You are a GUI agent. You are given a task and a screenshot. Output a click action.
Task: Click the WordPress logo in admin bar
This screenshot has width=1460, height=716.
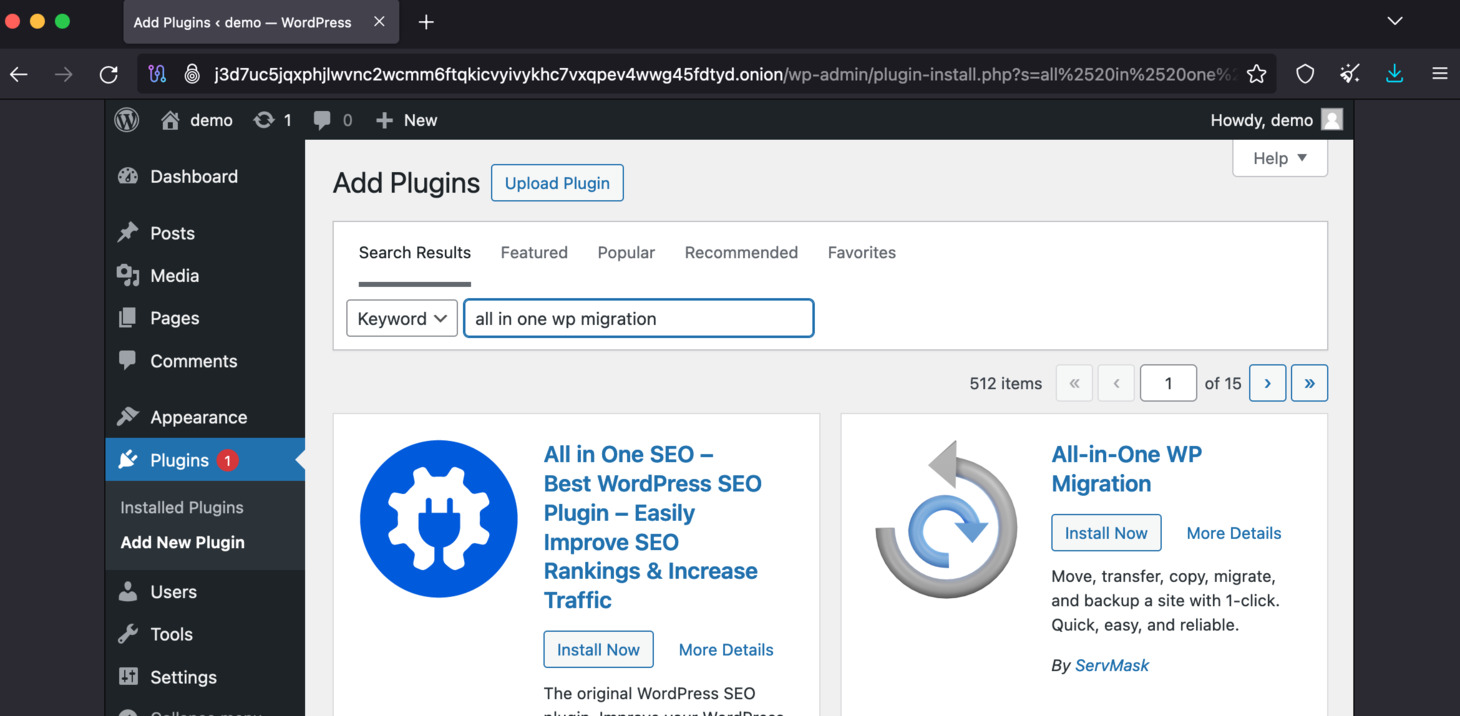click(x=127, y=120)
